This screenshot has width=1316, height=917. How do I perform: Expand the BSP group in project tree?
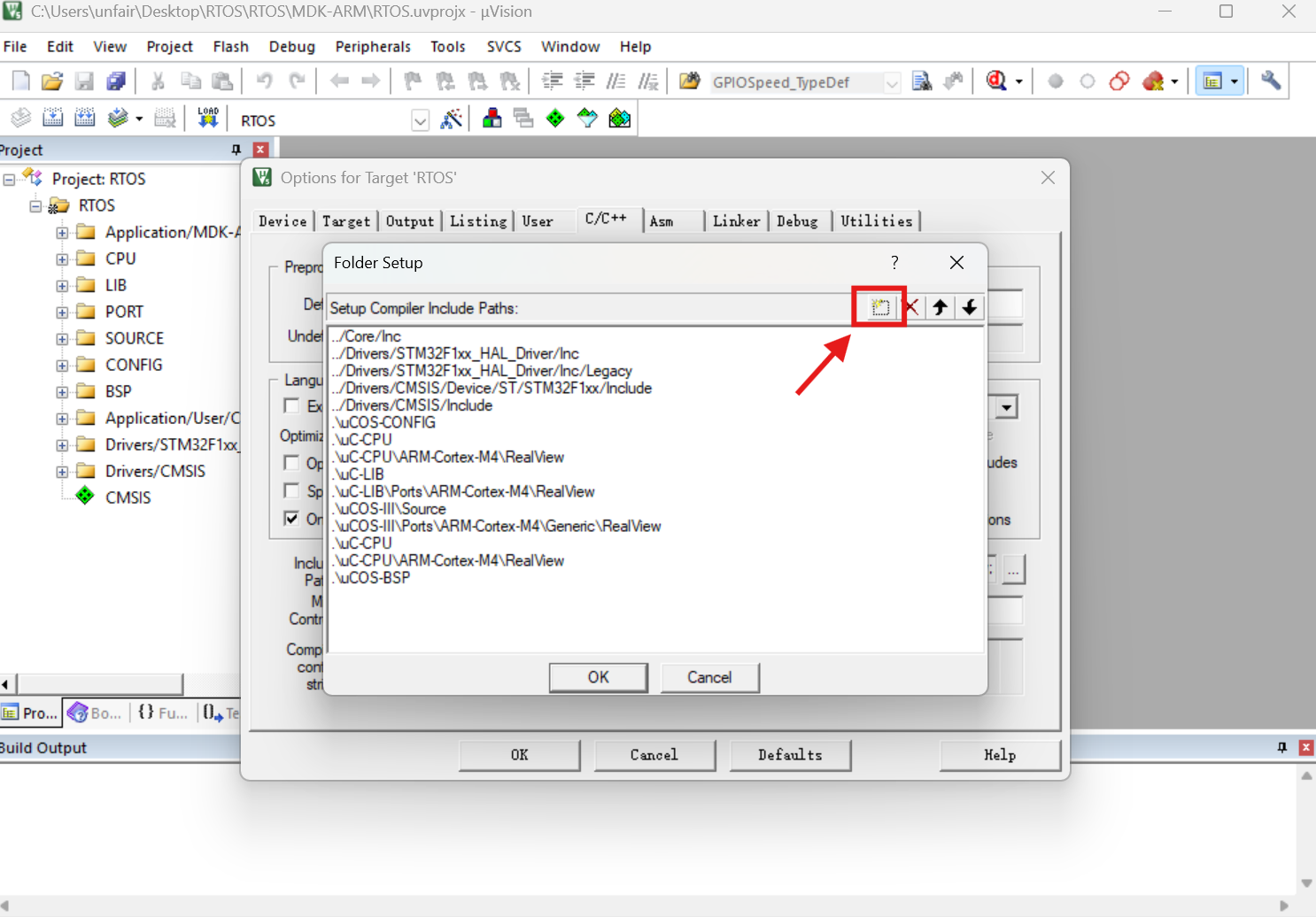(x=62, y=392)
